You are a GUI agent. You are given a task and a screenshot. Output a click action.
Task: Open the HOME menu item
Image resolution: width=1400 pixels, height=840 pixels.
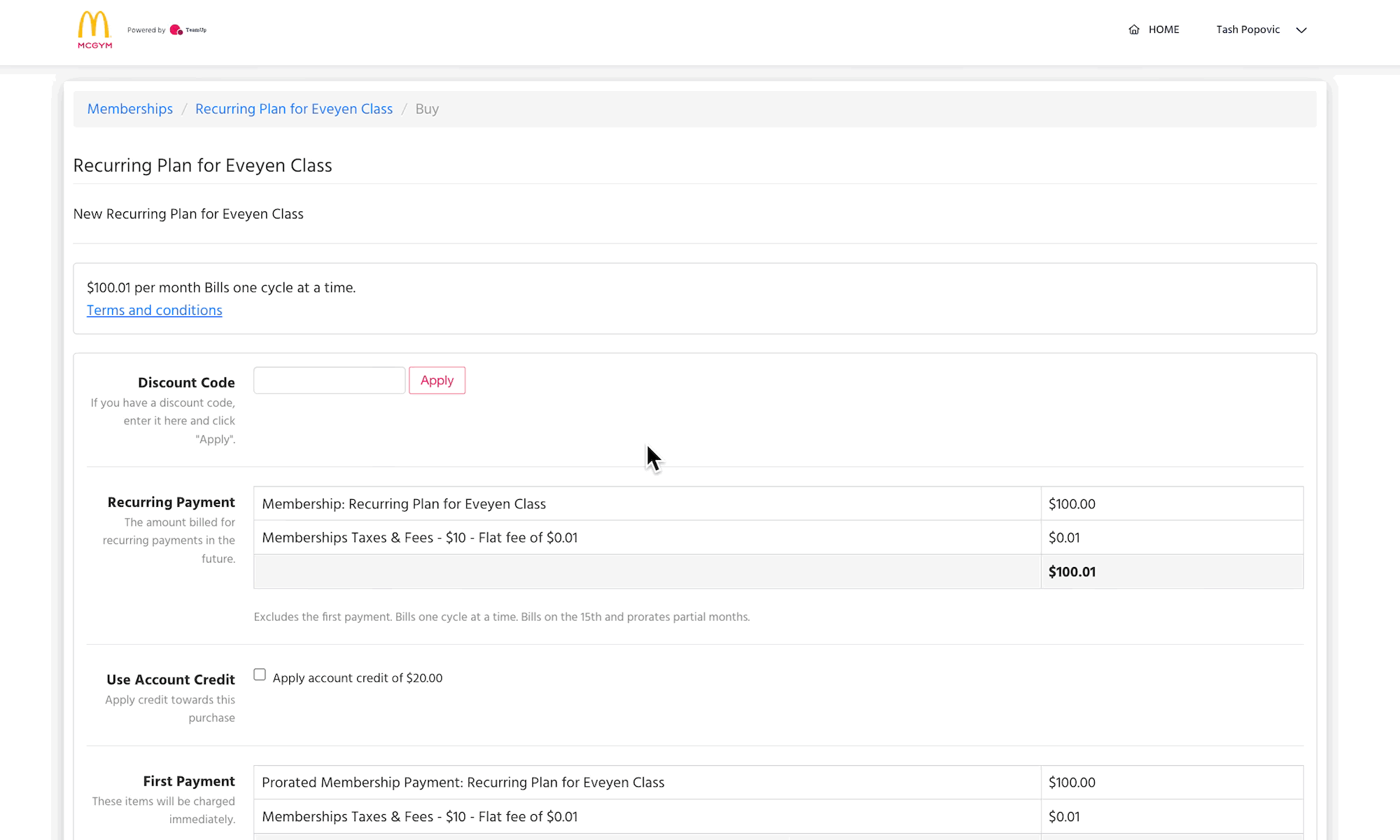[1163, 29]
